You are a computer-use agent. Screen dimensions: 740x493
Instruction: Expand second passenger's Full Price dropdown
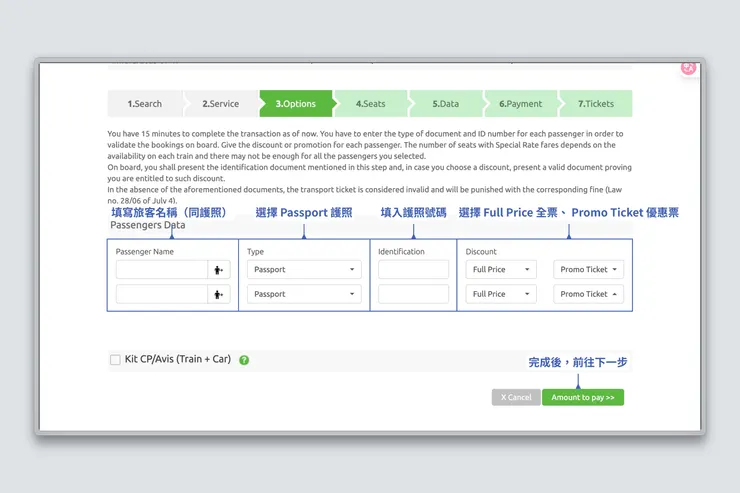click(501, 294)
